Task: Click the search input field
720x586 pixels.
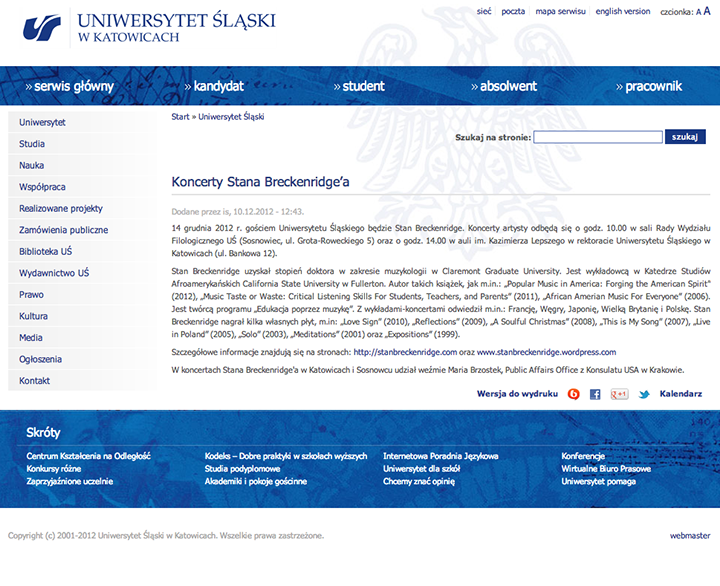Action: click(597, 137)
